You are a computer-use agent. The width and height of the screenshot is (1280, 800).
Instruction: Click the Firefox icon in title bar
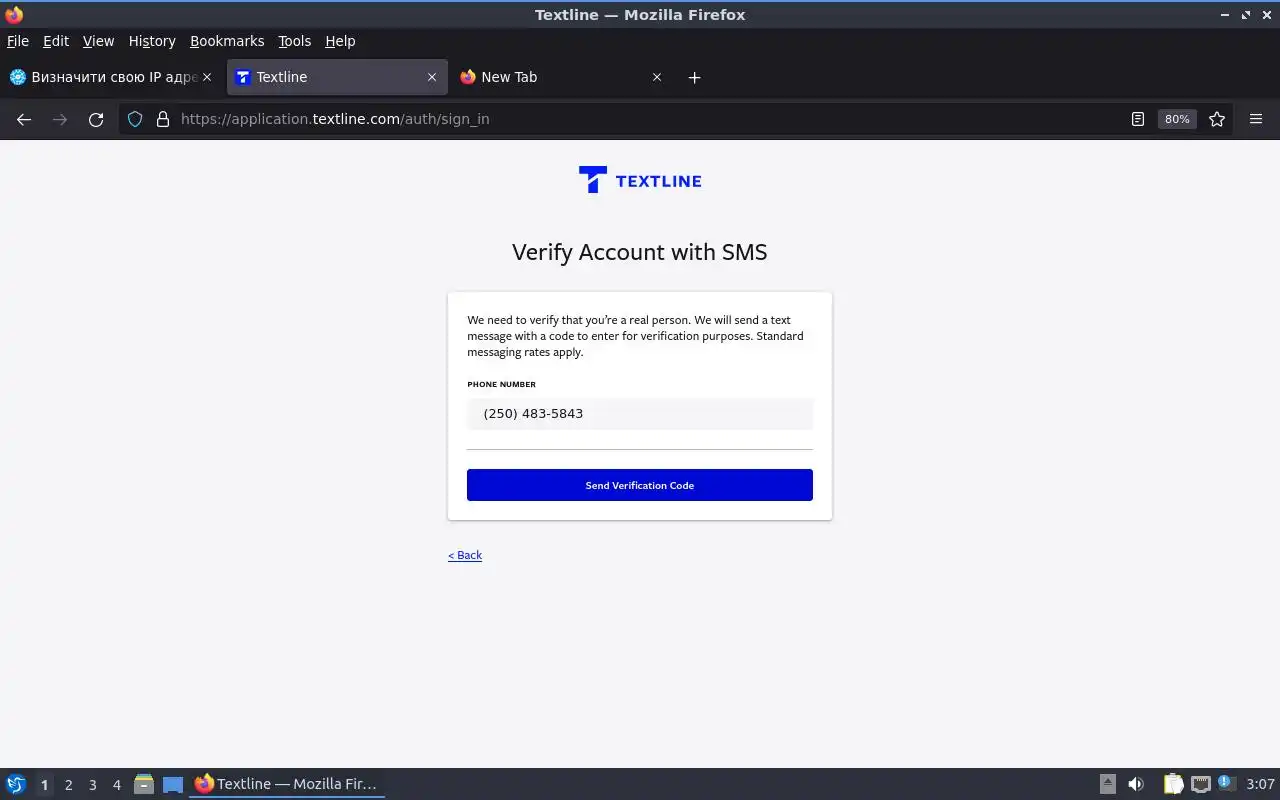(x=14, y=15)
